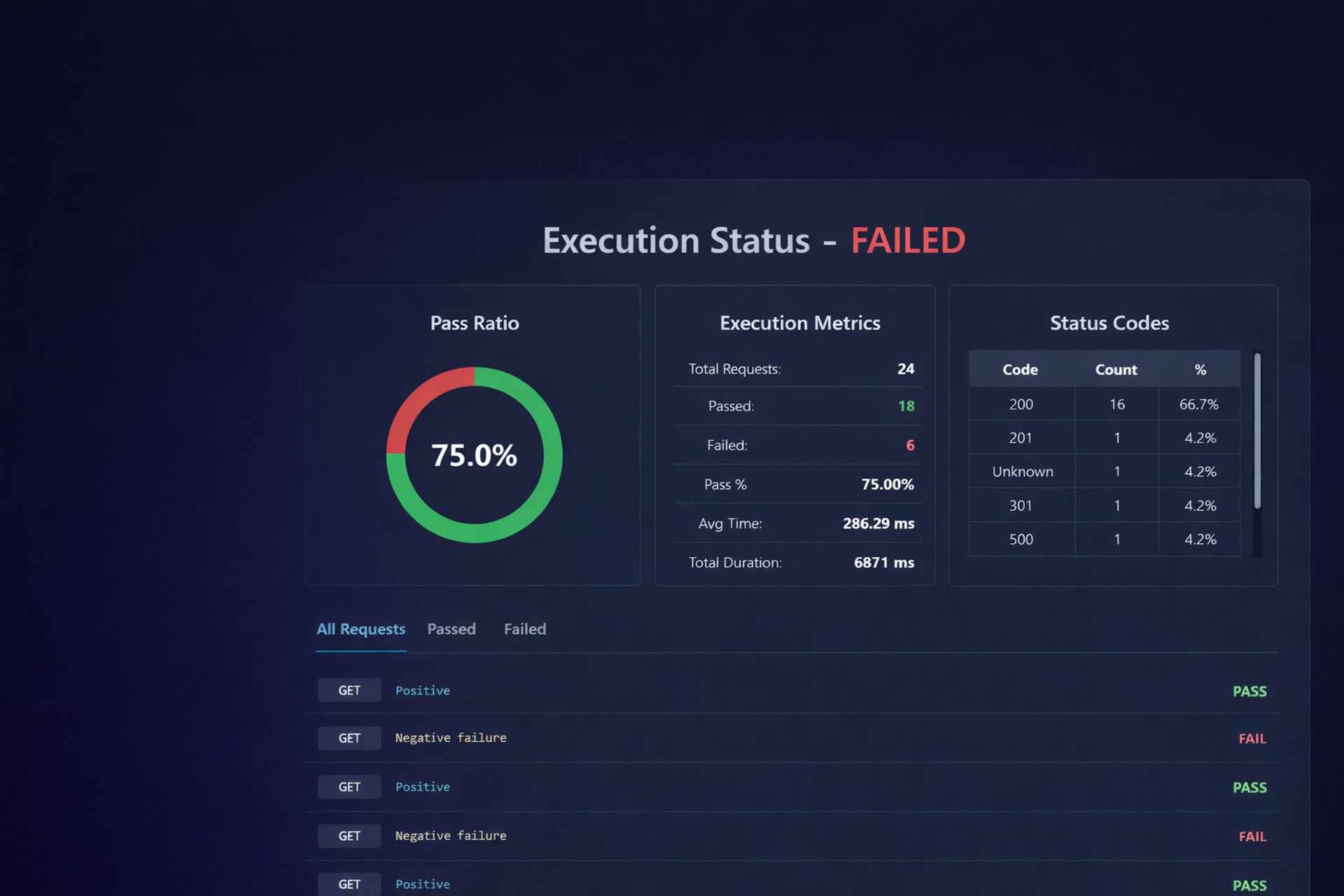Click the Total Duration 6871 ms value
Screen dimensions: 1344x896
coord(883,562)
